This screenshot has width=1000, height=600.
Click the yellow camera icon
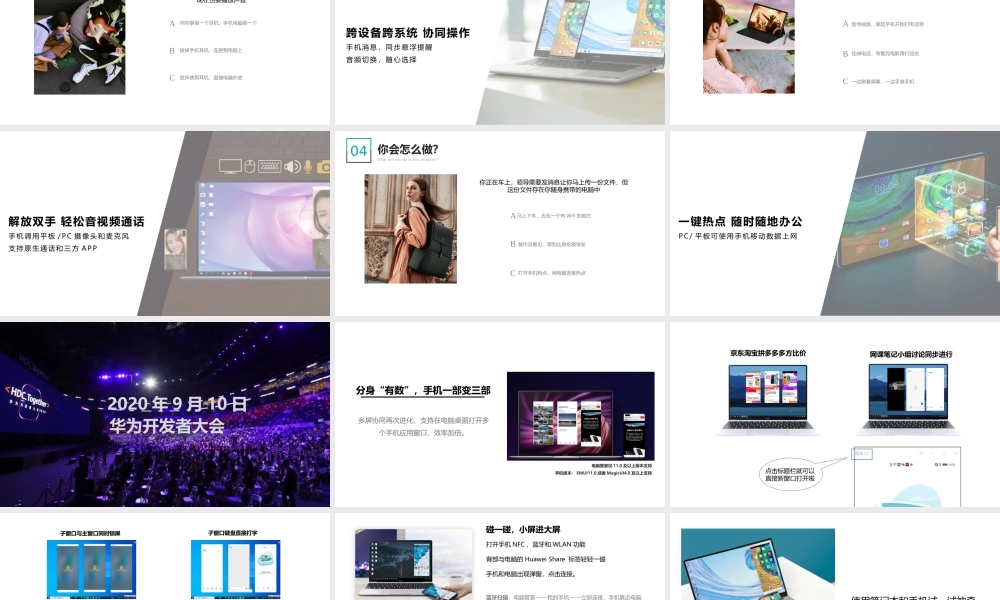click(x=323, y=166)
